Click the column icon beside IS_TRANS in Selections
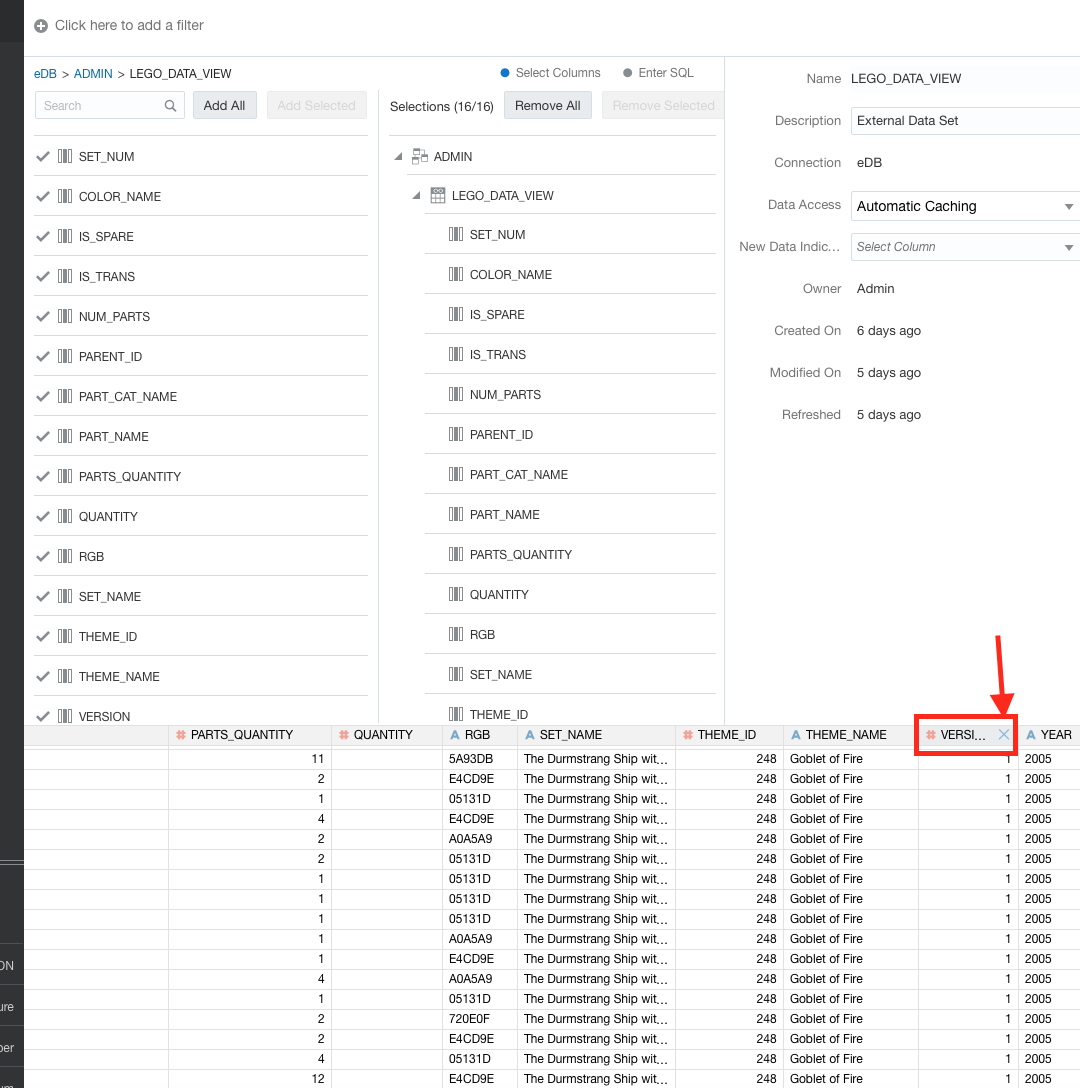This screenshot has width=1080, height=1088. click(x=455, y=355)
